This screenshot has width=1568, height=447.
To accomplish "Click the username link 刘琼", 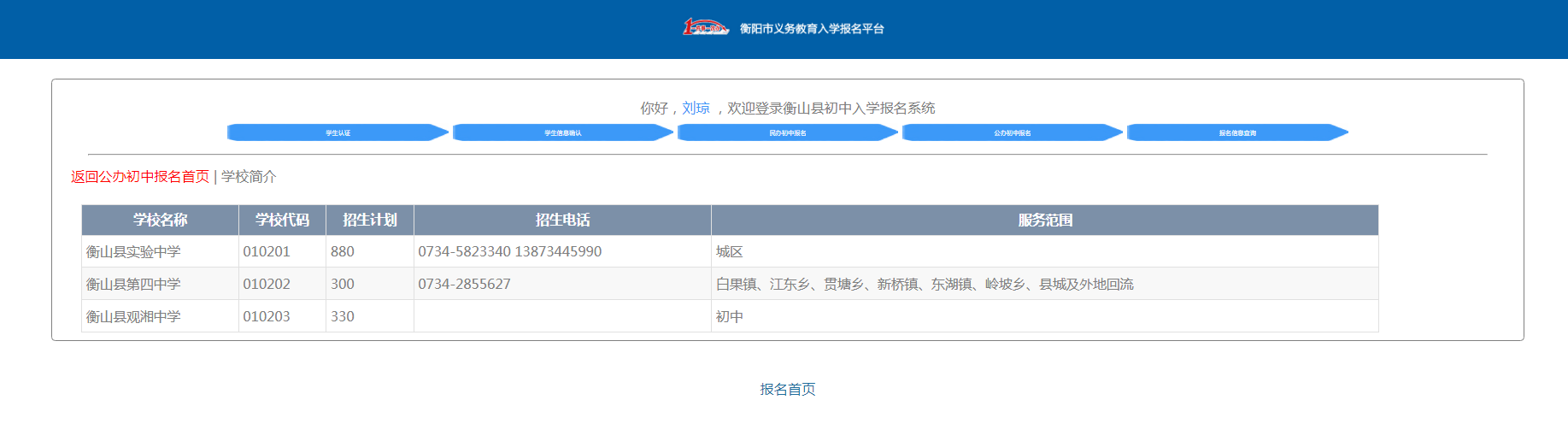I will (x=696, y=109).
